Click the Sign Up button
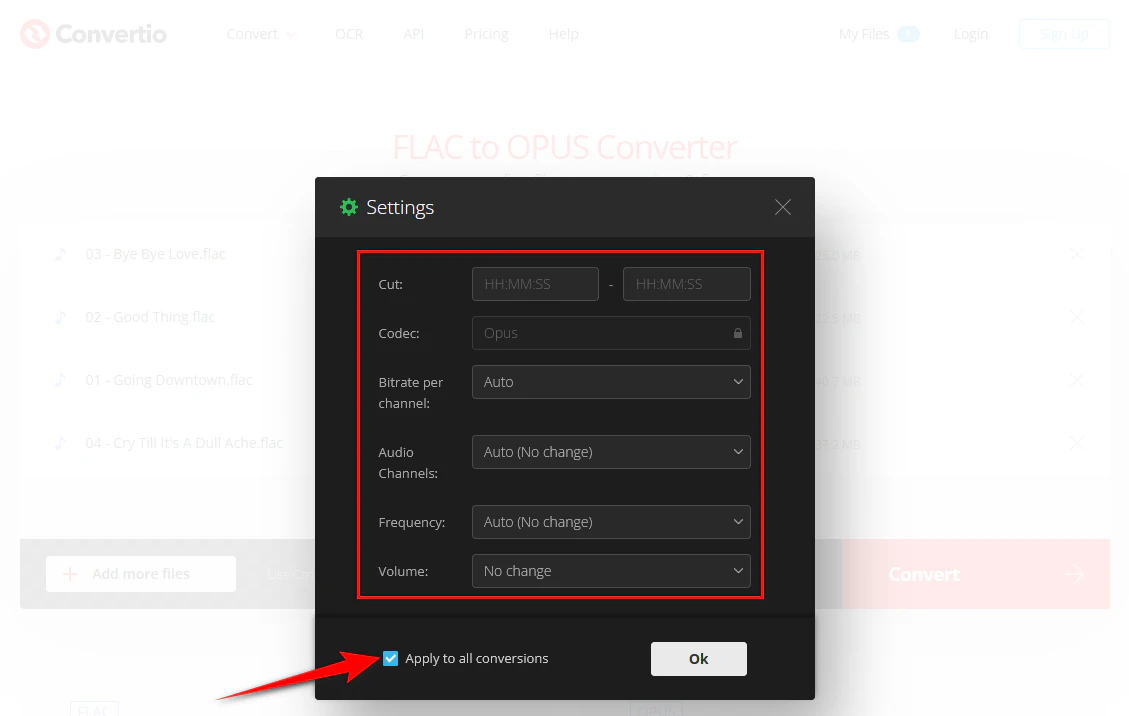1129x716 pixels. point(1063,34)
